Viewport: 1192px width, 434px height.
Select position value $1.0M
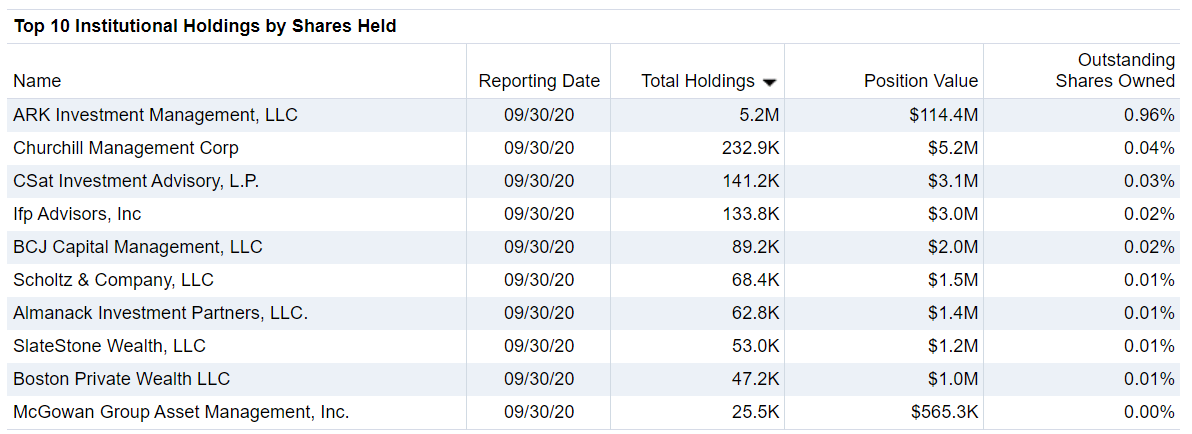(953, 379)
